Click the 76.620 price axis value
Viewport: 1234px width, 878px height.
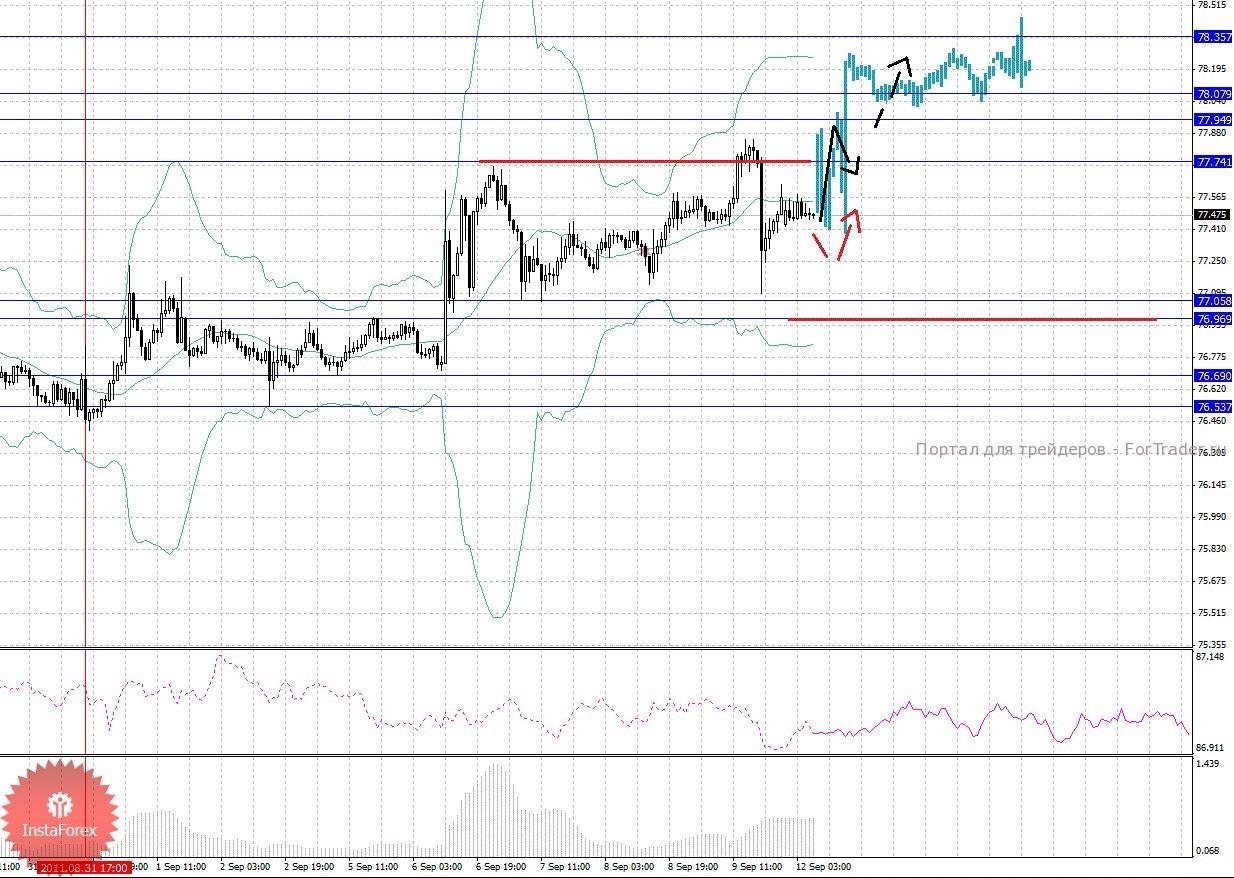tap(1211, 389)
